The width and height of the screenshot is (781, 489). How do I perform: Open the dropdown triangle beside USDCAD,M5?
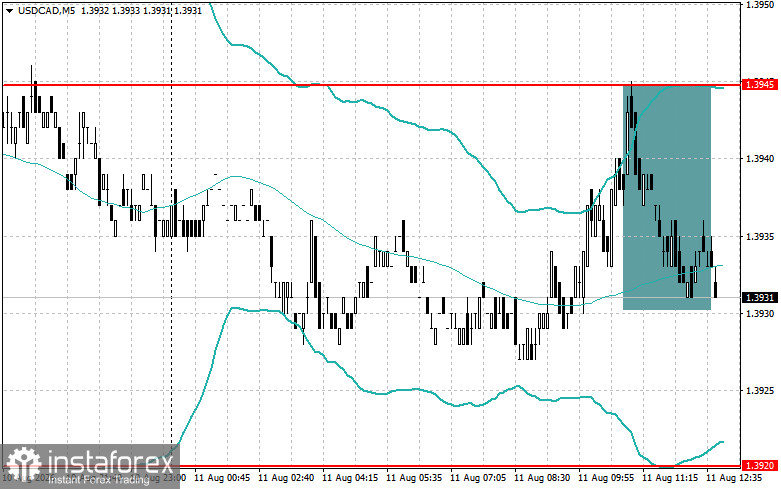click(9, 10)
